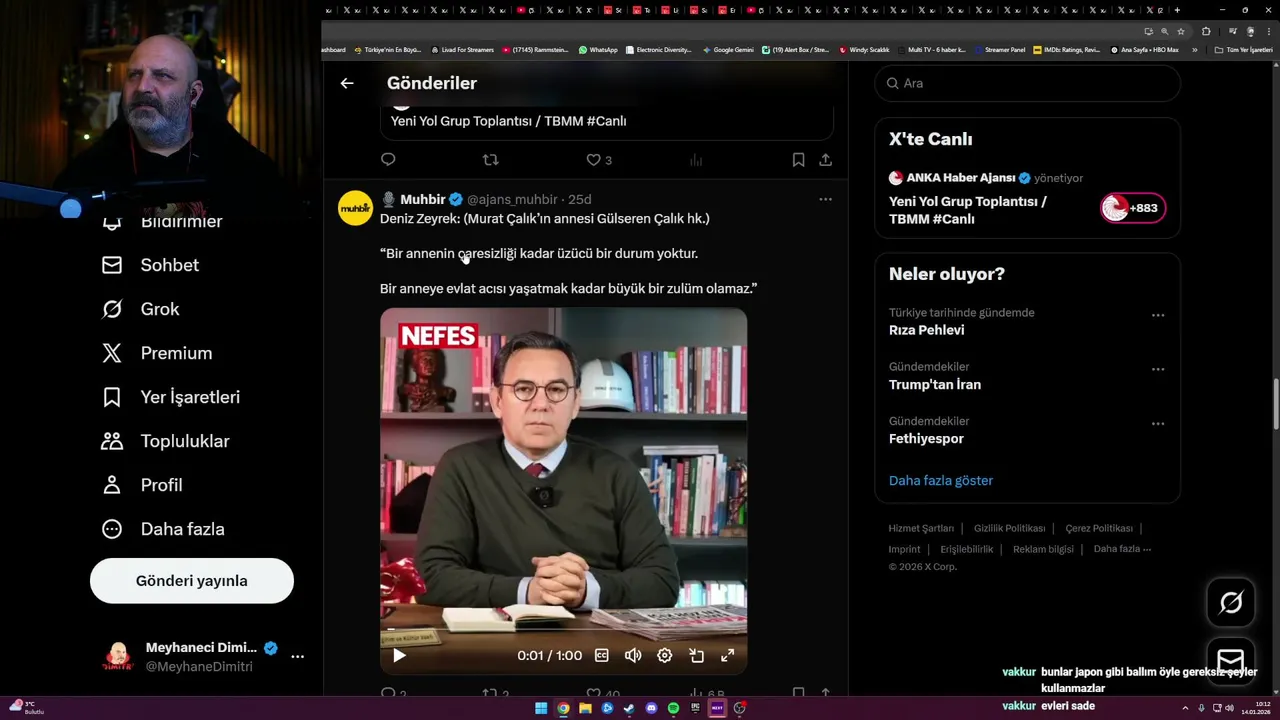Open Topluluklar communities
This screenshot has width=1280, height=720.
pyautogui.click(x=165, y=441)
